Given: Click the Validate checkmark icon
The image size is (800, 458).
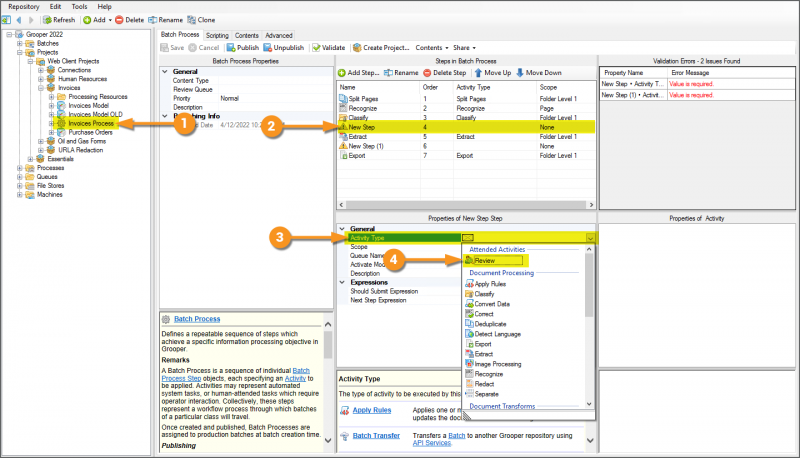Looking at the screenshot, I should point(316,47).
